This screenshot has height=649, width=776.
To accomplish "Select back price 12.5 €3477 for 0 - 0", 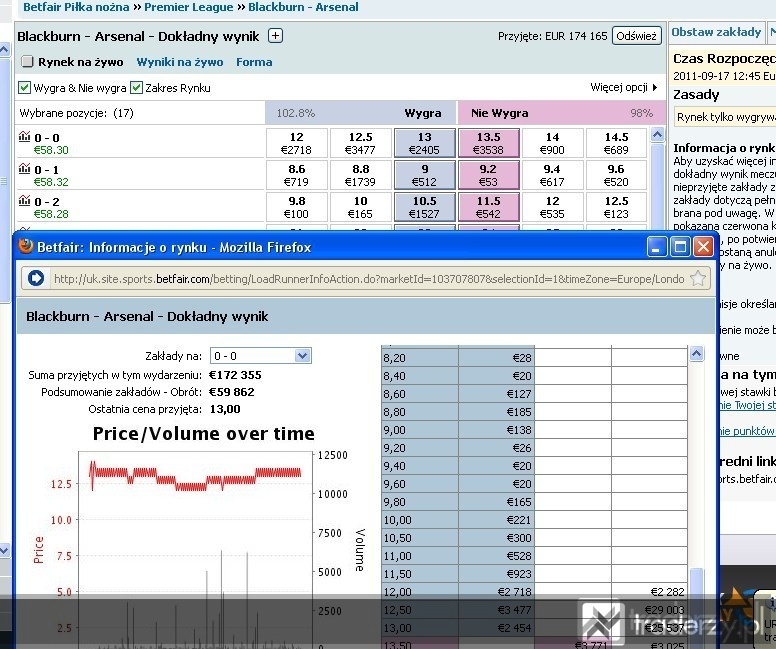I will (x=360, y=143).
